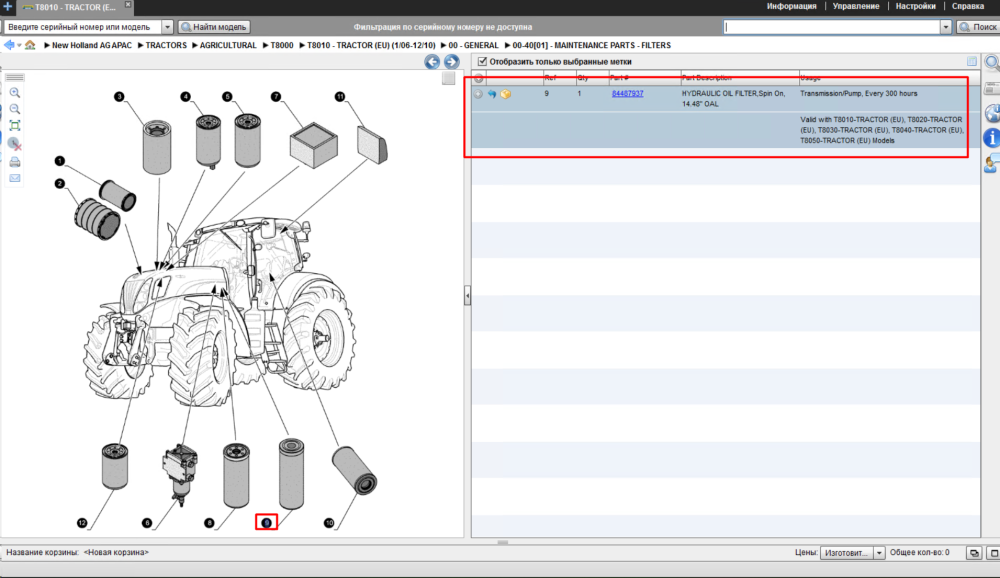1000x578 pixels.
Task: Click the home icon in breadcrumb
Action: point(30,45)
